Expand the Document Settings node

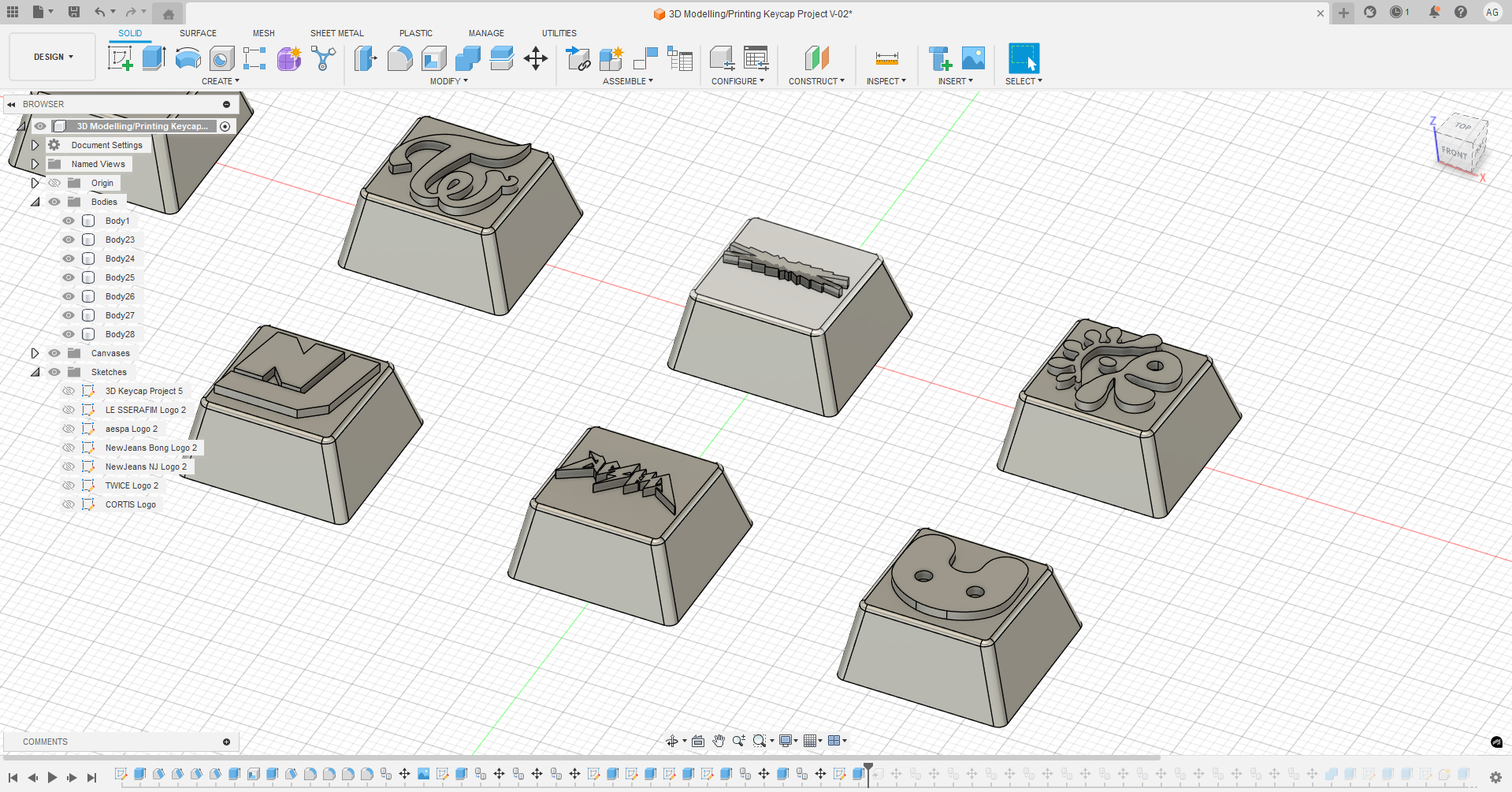35,145
